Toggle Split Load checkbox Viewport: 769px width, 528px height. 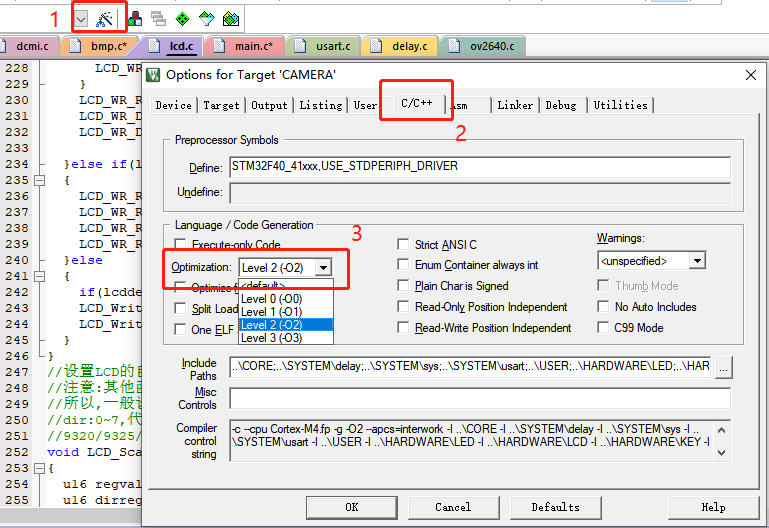tap(180, 308)
